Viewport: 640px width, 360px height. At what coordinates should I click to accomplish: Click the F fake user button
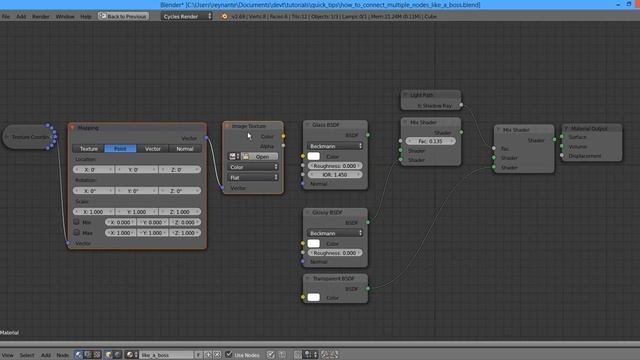tap(198, 355)
